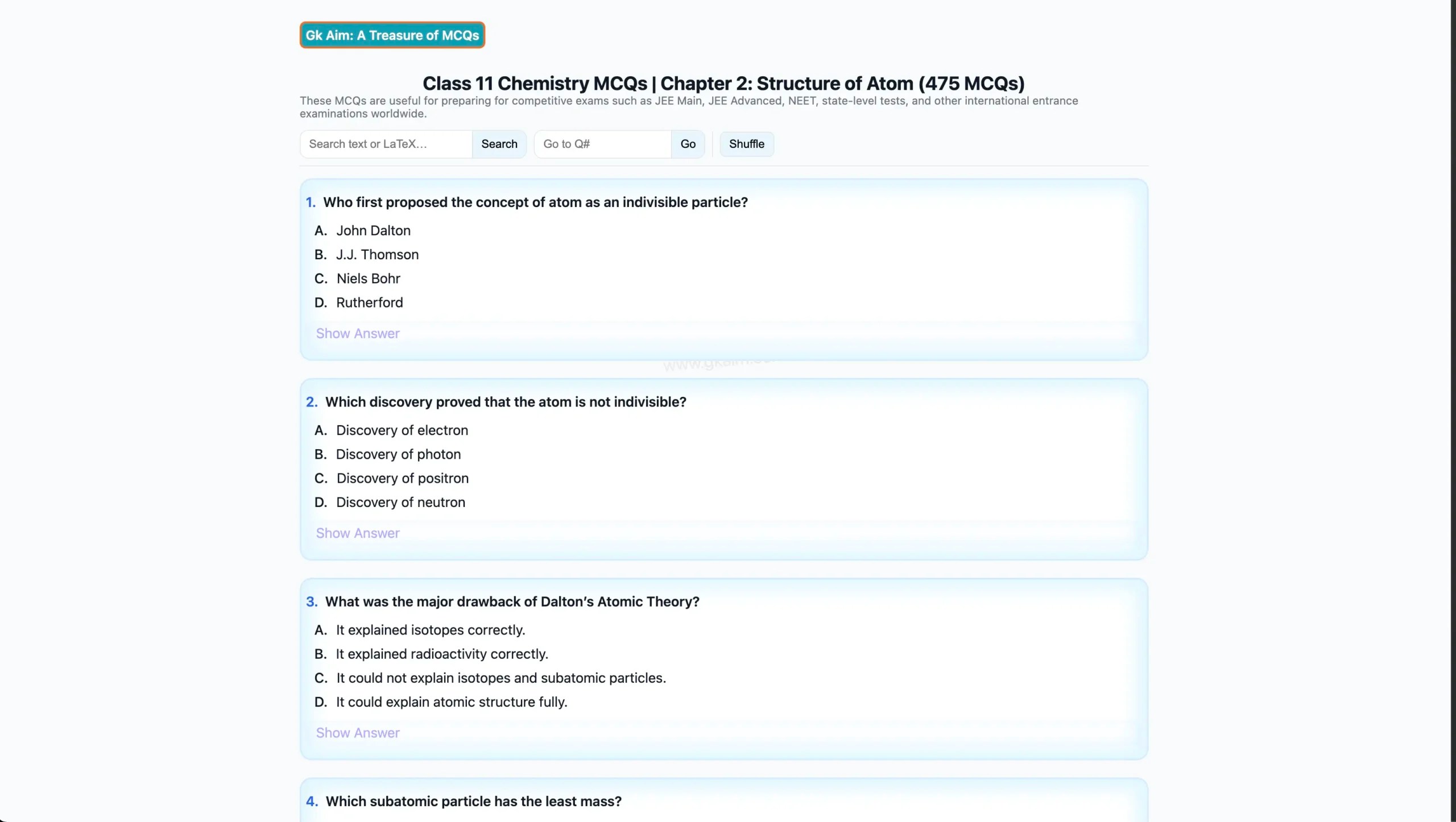
Task: Click the Shuffle button
Action: point(746,144)
